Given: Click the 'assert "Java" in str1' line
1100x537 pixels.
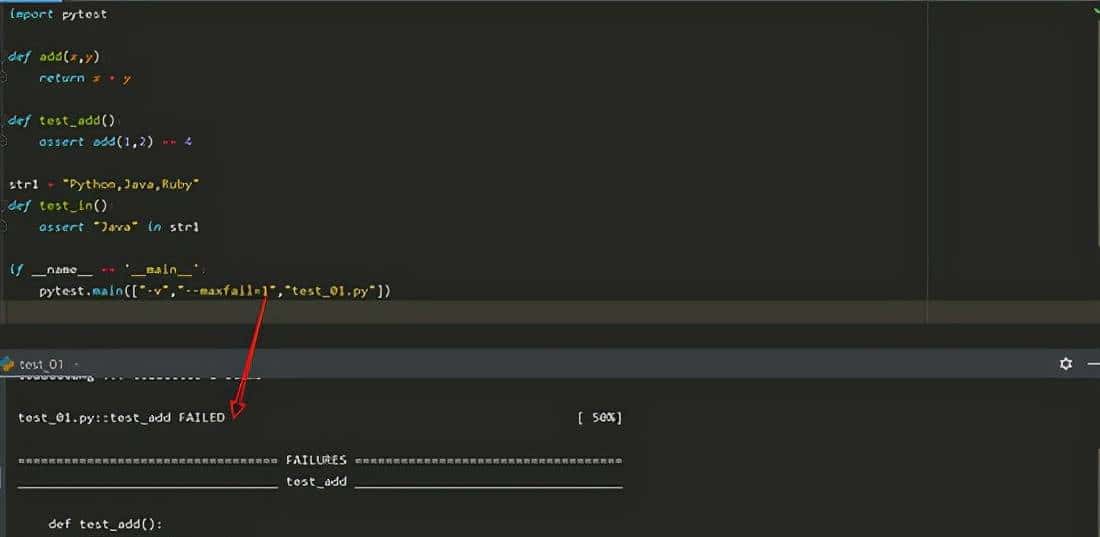Looking at the screenshot, I should (119, 227).
